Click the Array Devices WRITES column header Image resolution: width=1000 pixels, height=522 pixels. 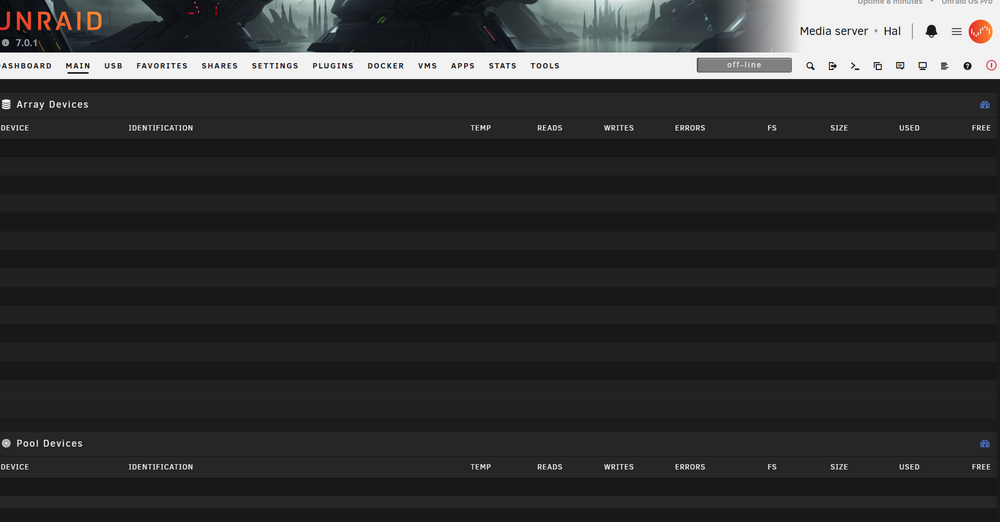(x=619, y=128)
